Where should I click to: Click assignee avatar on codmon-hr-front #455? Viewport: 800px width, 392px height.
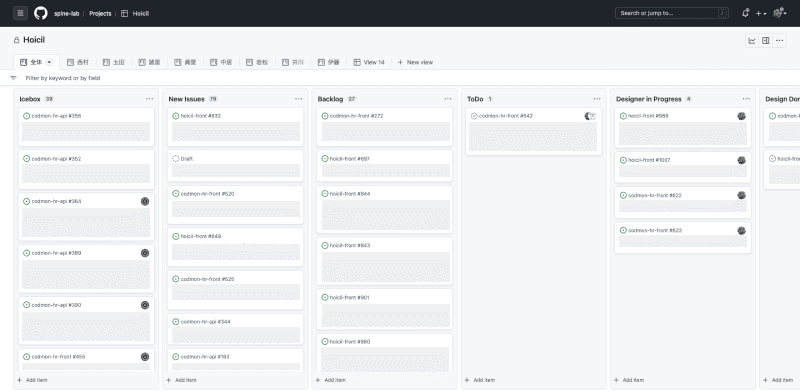pyautogui.click(x=145, y=357)
